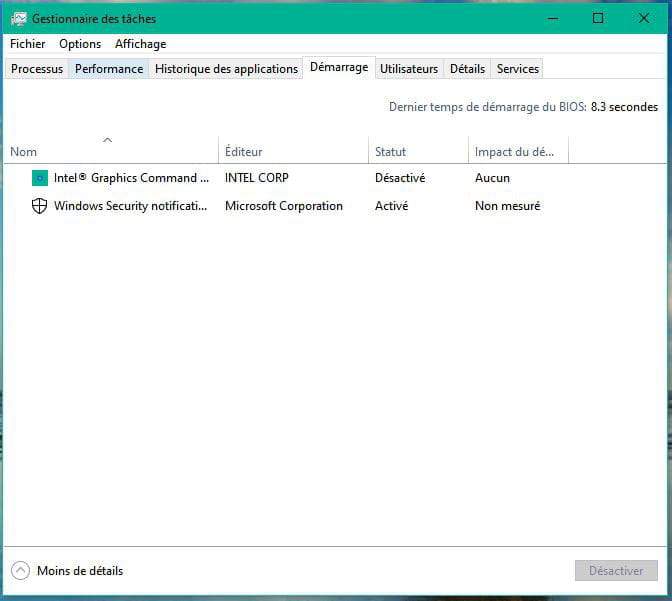
Task: Go to the Détails tab
Action: point(467,69)
